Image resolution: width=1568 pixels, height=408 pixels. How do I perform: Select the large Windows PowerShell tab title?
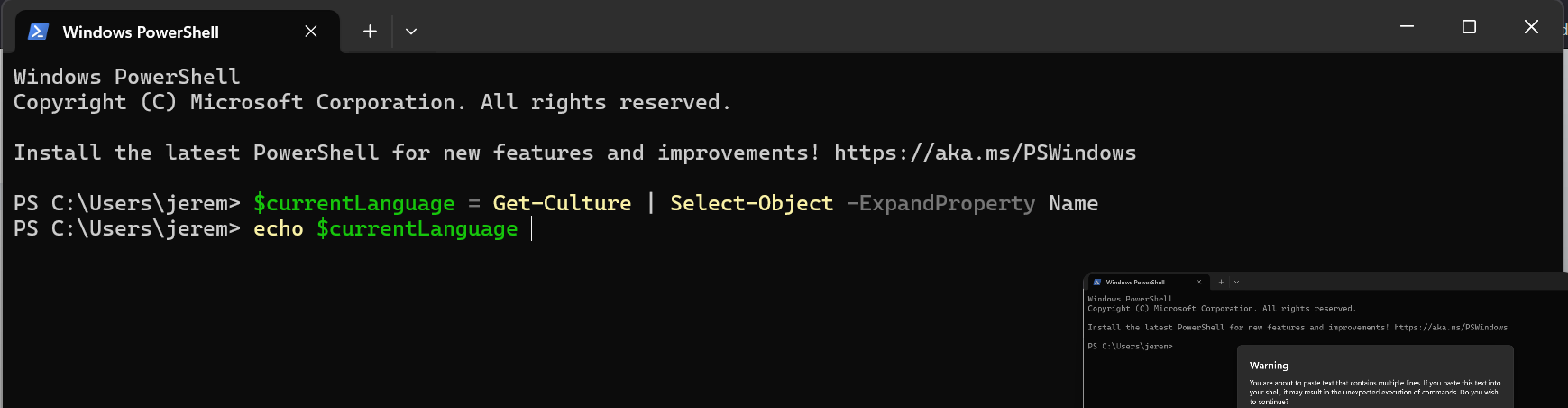click(141, 32)
